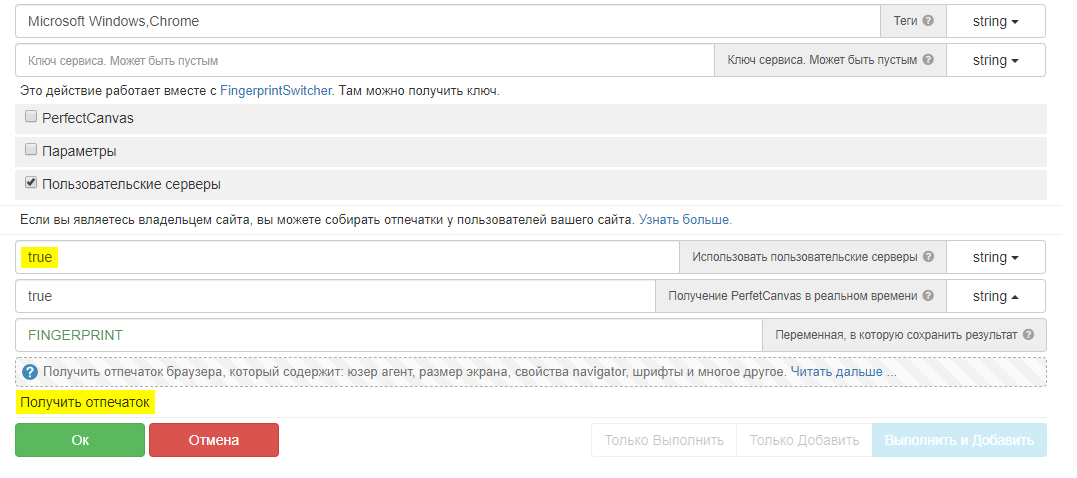Follow the Узнать больше link
This screenshot has width=1077, height=478.
click(685, 219)
